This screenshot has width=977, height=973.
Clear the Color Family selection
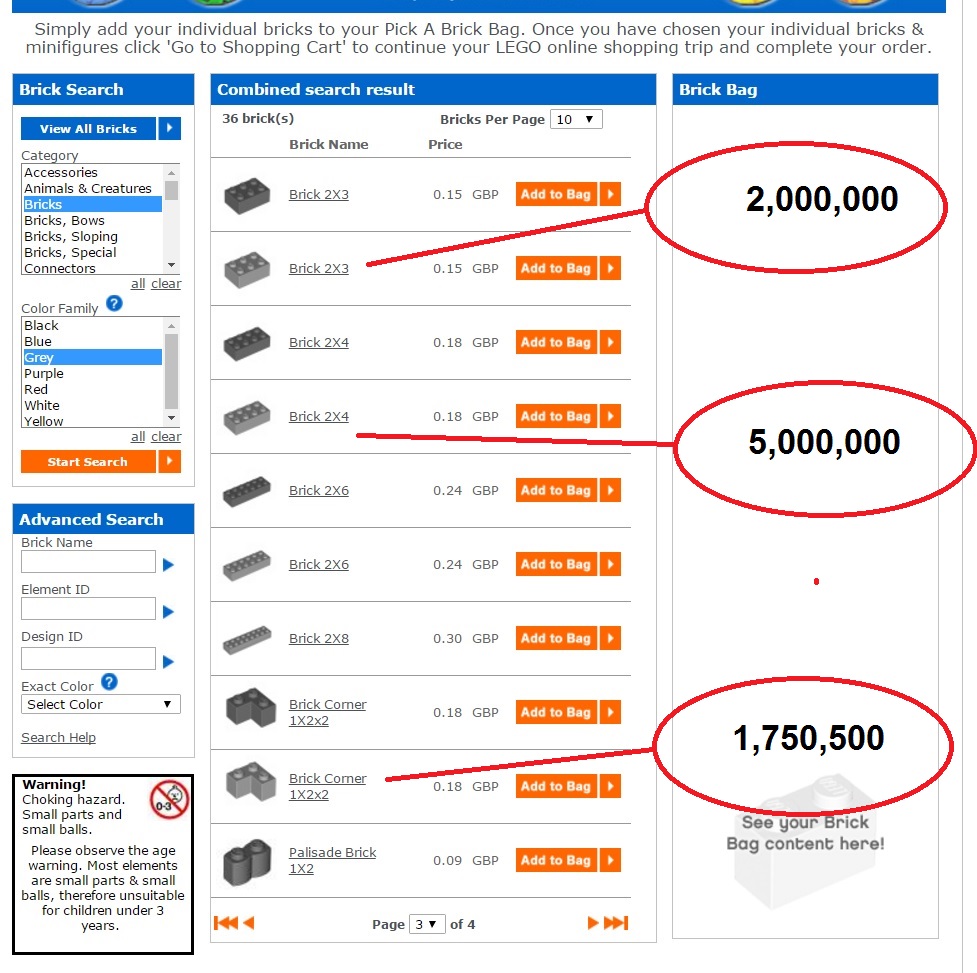click(x=166, y=437)
